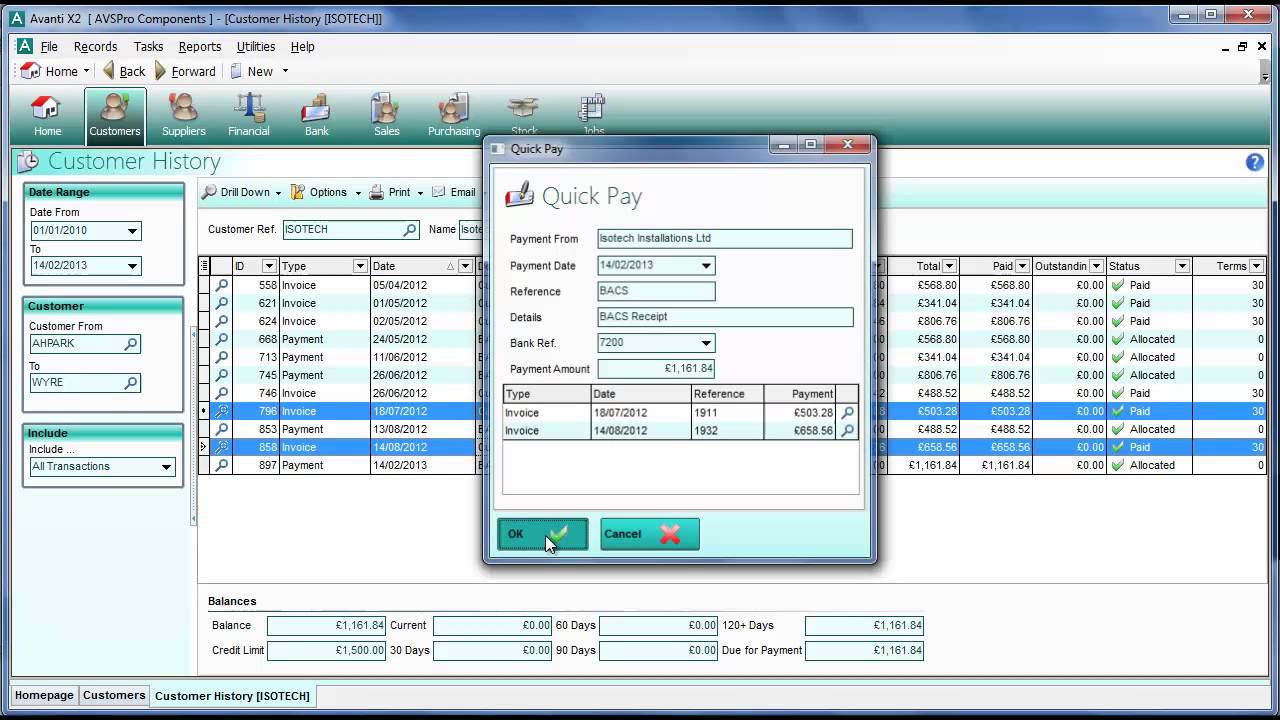Expand the Include All Transactions dropdown
The width and height of the screenshot is (1280, 720).
point(166,467)
